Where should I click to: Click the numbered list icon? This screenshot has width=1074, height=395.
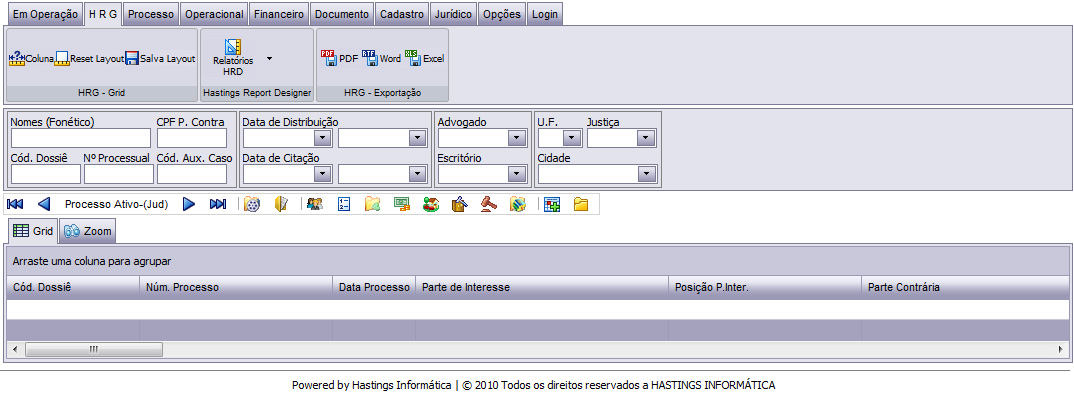(345, 204)
